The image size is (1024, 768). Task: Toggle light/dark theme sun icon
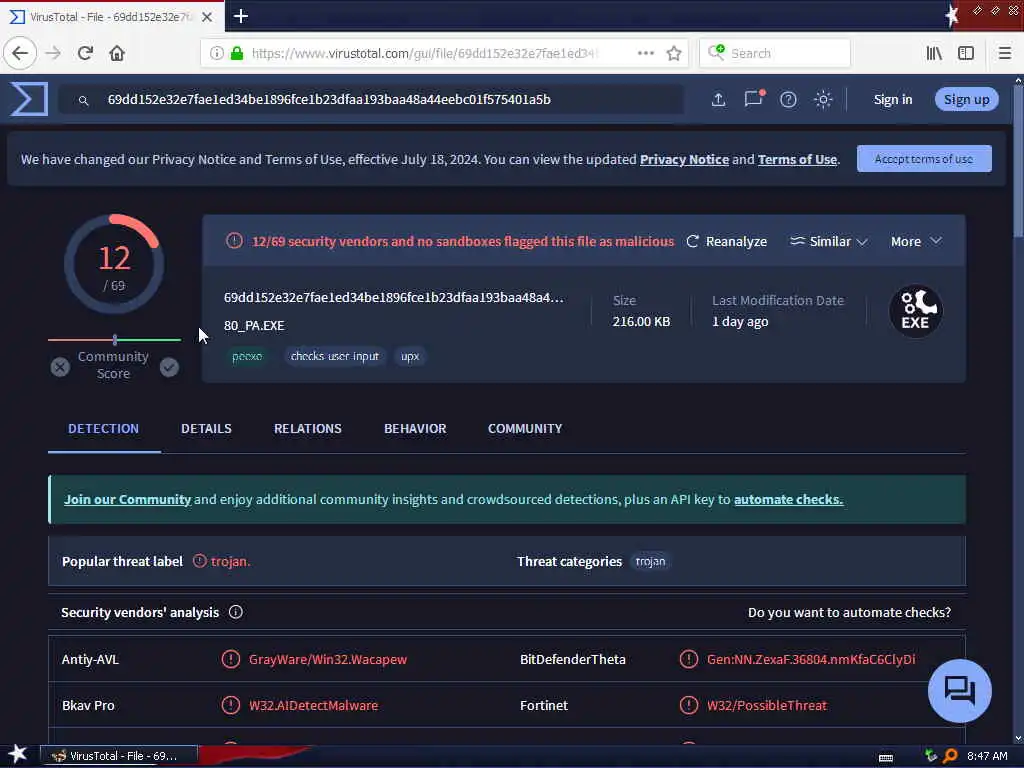823,99
